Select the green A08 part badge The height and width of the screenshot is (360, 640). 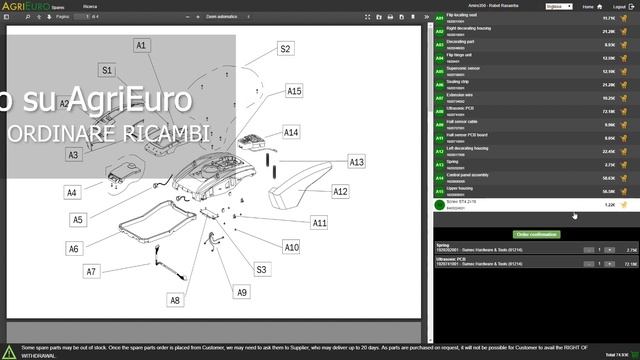click(x=440, y=111)
